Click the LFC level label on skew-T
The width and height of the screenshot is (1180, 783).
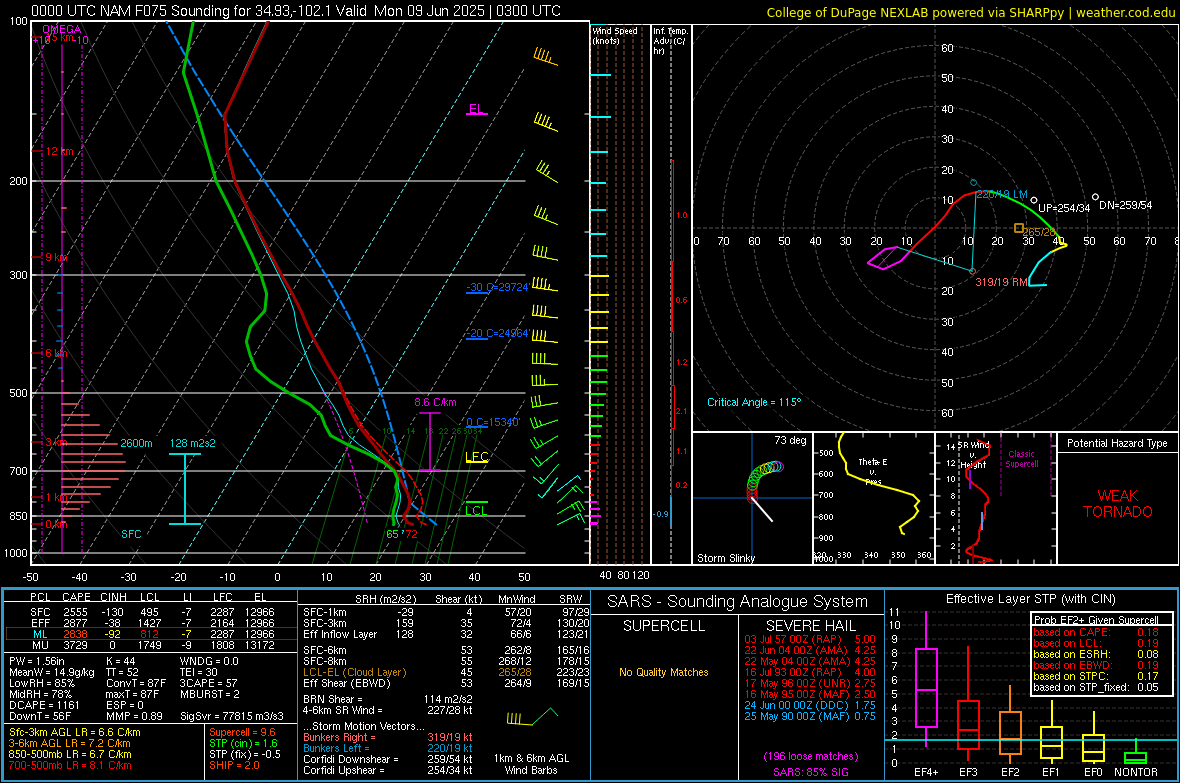tap(476, 457)
